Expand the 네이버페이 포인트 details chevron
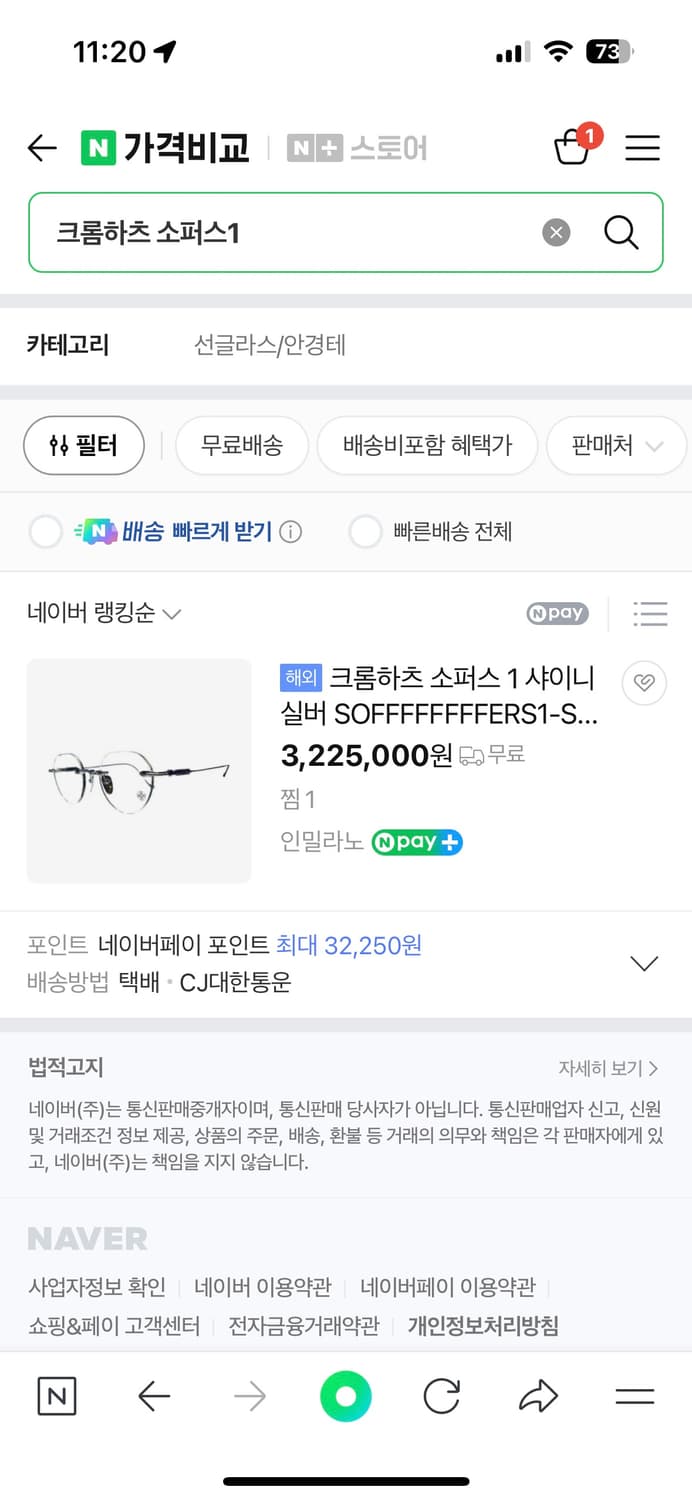Viewport: 692px width, 1500px height. 644,962
